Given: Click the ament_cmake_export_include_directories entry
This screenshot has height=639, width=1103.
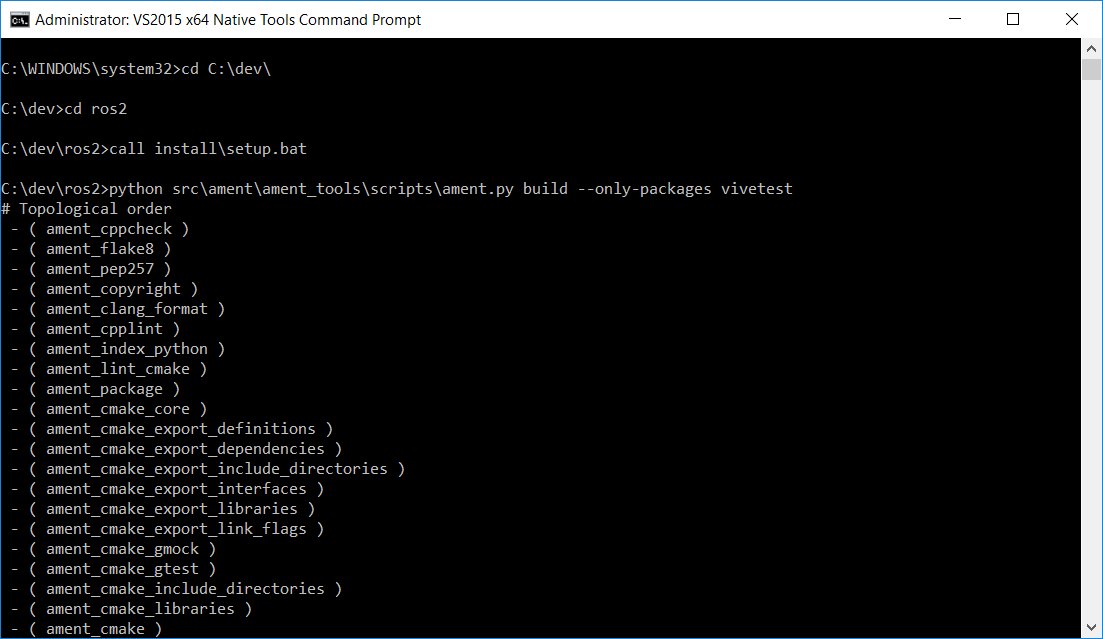Looking at the screenshot, I should click(217, 469).
